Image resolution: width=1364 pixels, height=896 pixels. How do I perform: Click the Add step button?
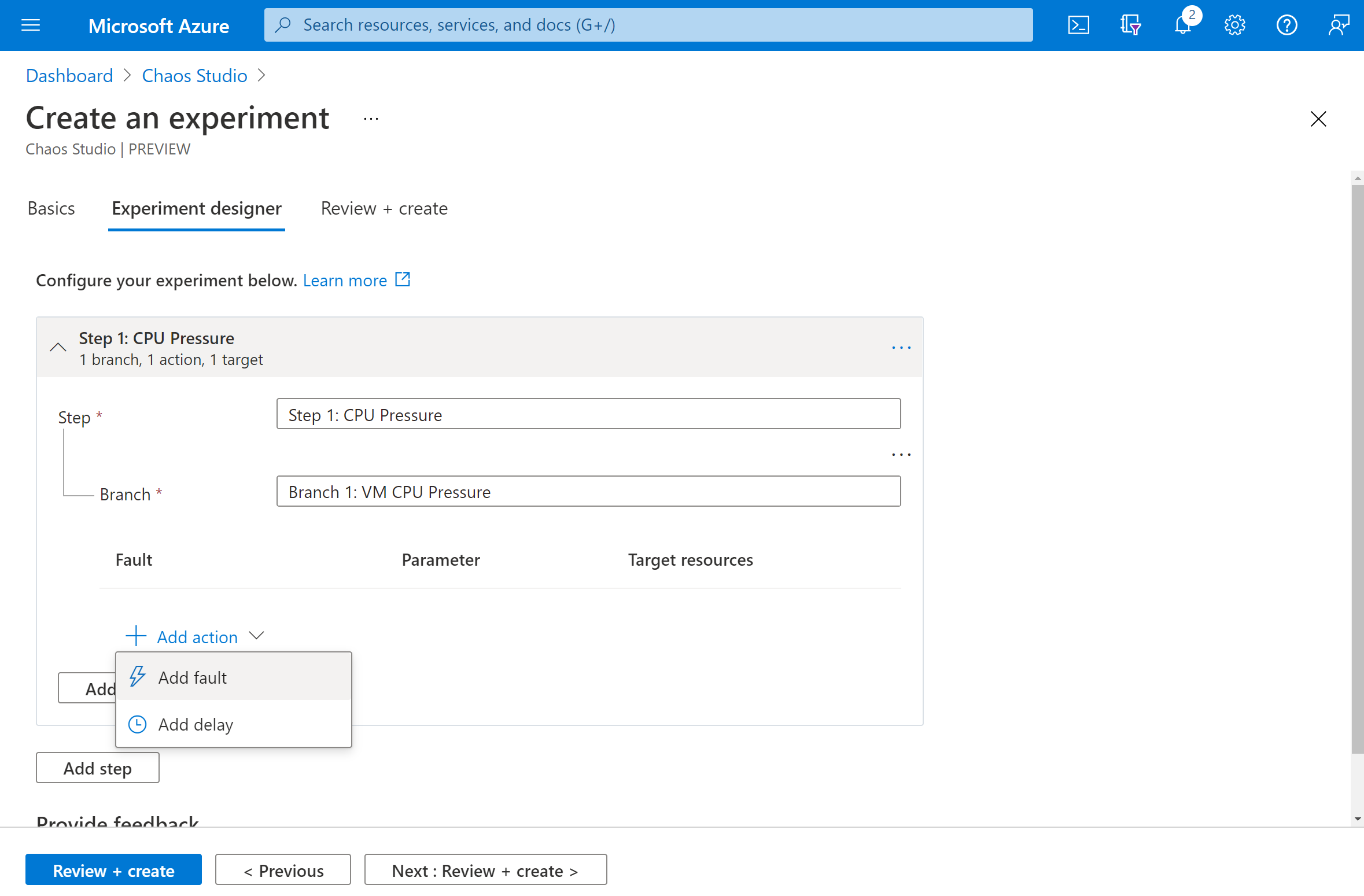click(97, 768)
